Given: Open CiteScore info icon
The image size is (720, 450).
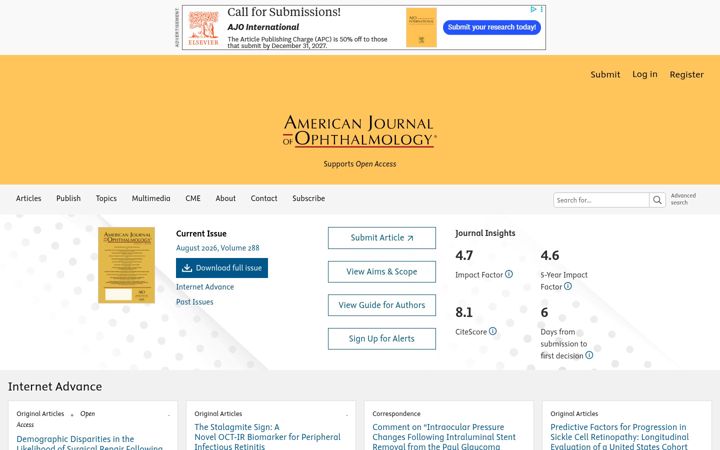Looking at the screenshot, I should (x=493, y=331).
